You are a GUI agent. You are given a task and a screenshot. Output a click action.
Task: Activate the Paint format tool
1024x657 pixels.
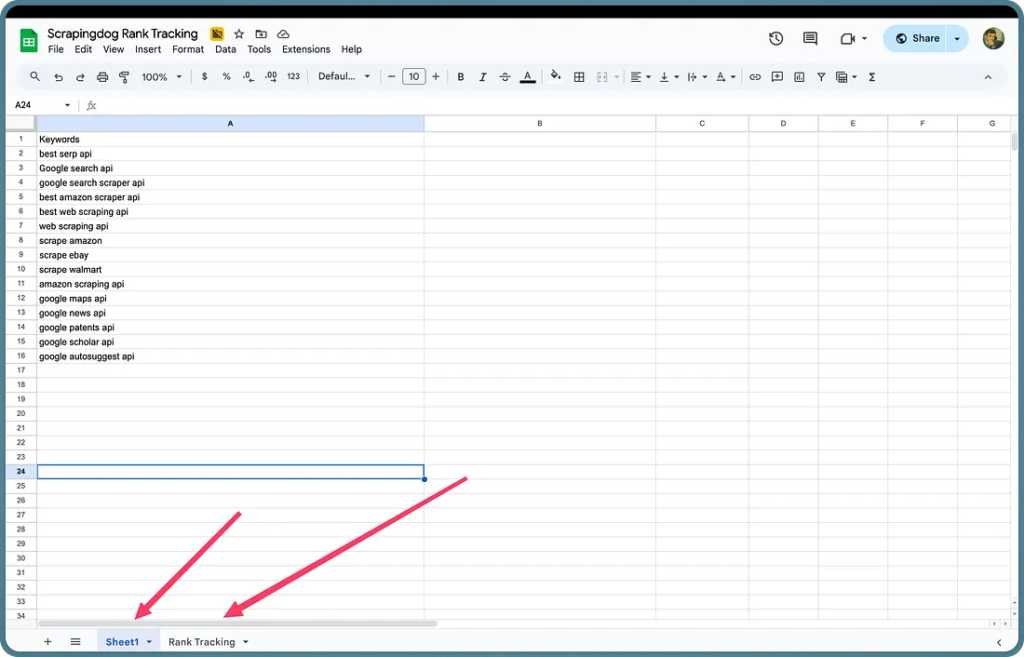(x=122, y=76)
